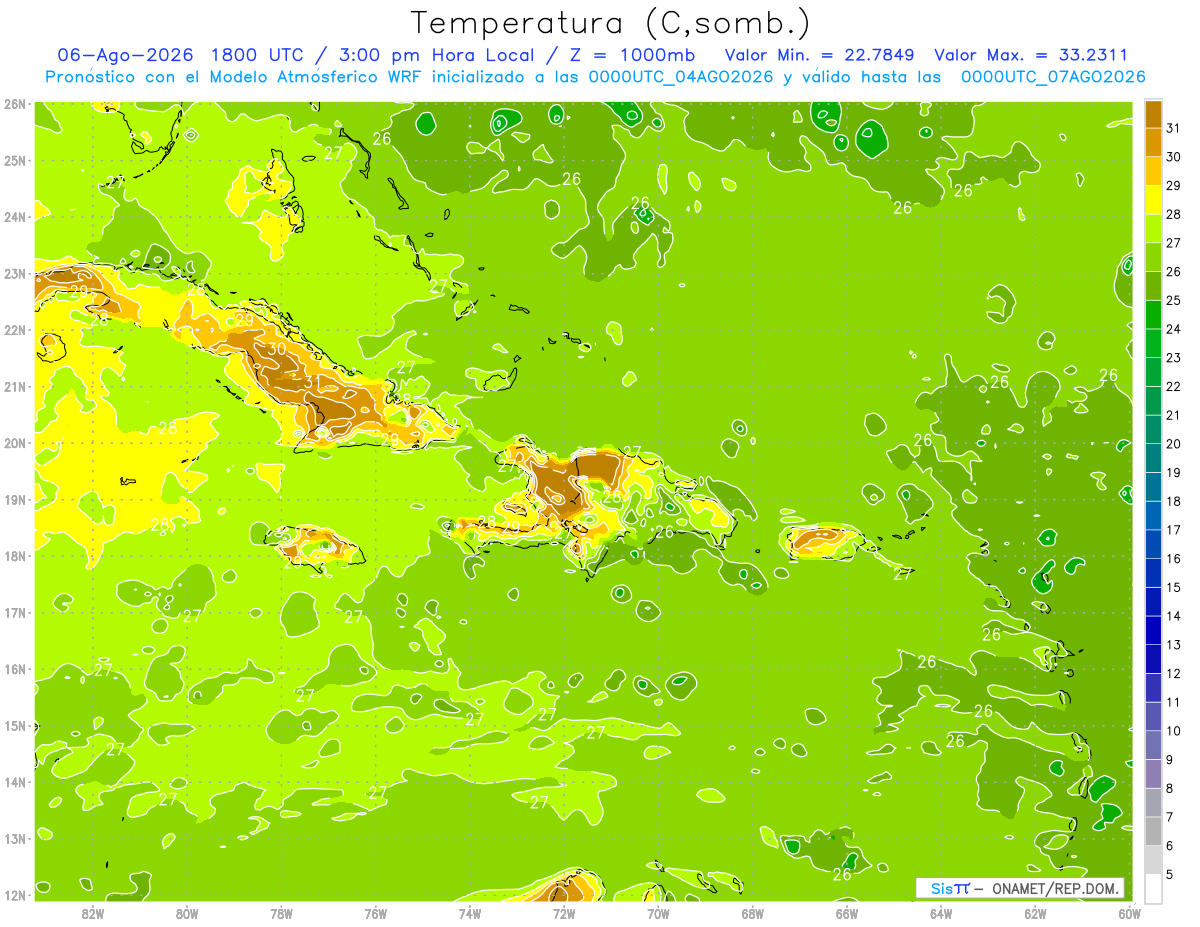Click the initialization stamp '0000UTC_04AGO2026'
This screenshot has width=1200, height=927.
(682, 76)
